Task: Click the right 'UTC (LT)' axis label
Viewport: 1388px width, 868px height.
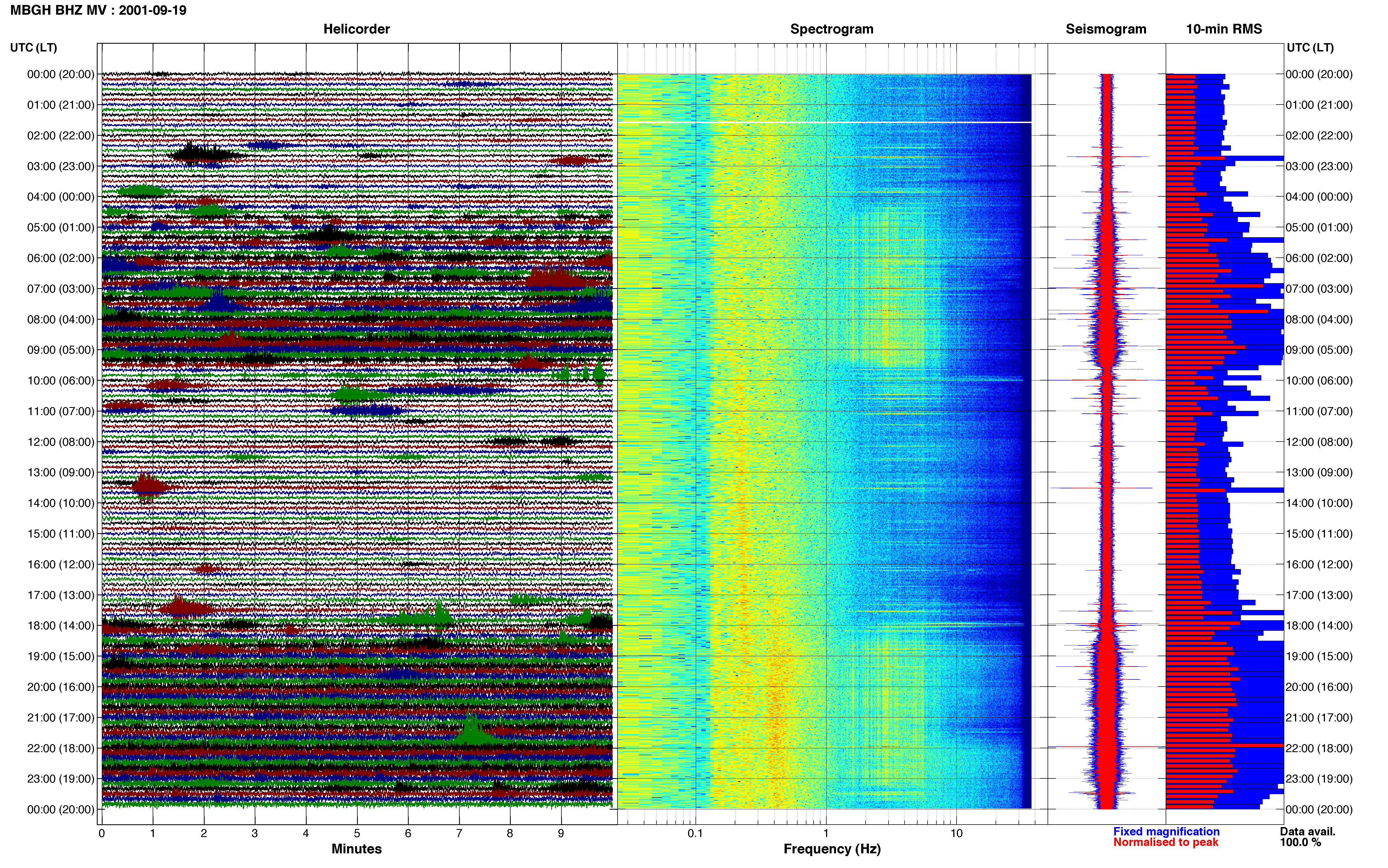Action: tap(1310, 48)
